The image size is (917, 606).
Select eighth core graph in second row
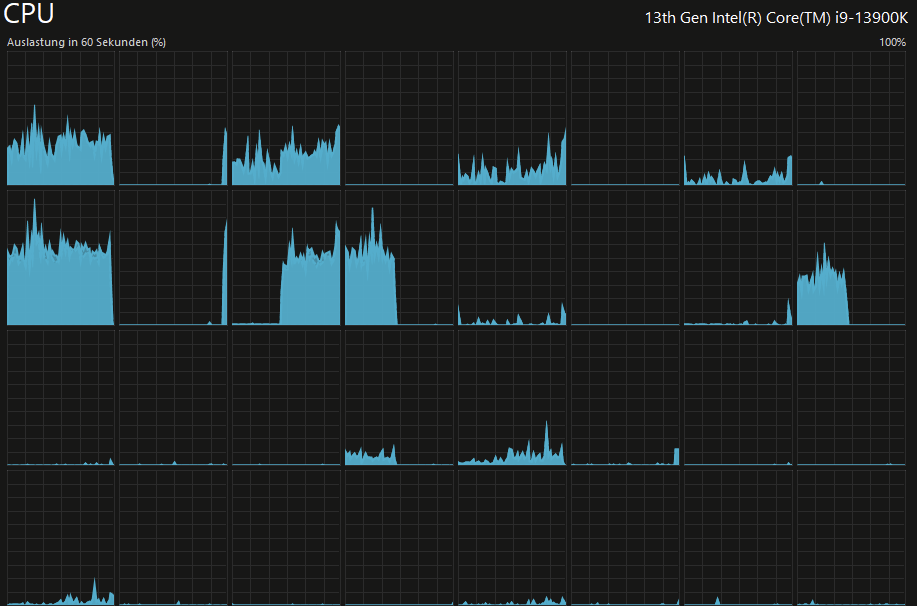[851, 258]
